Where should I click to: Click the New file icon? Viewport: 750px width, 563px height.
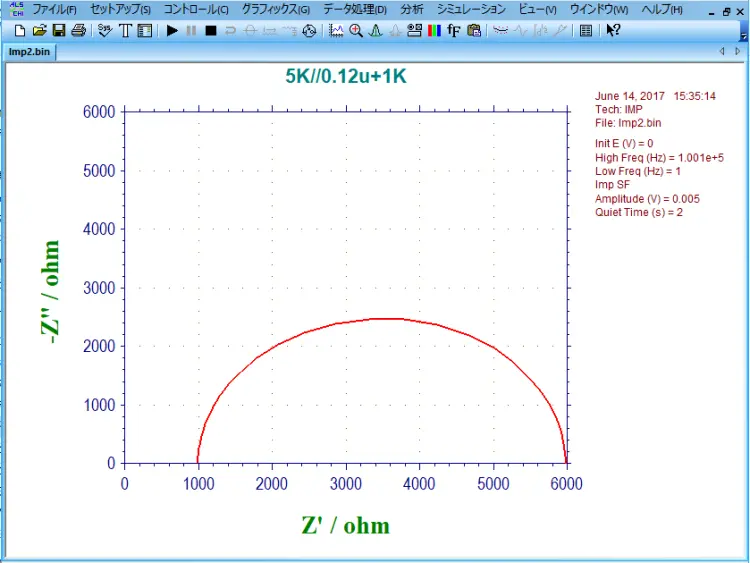click(x=20, y=31)
